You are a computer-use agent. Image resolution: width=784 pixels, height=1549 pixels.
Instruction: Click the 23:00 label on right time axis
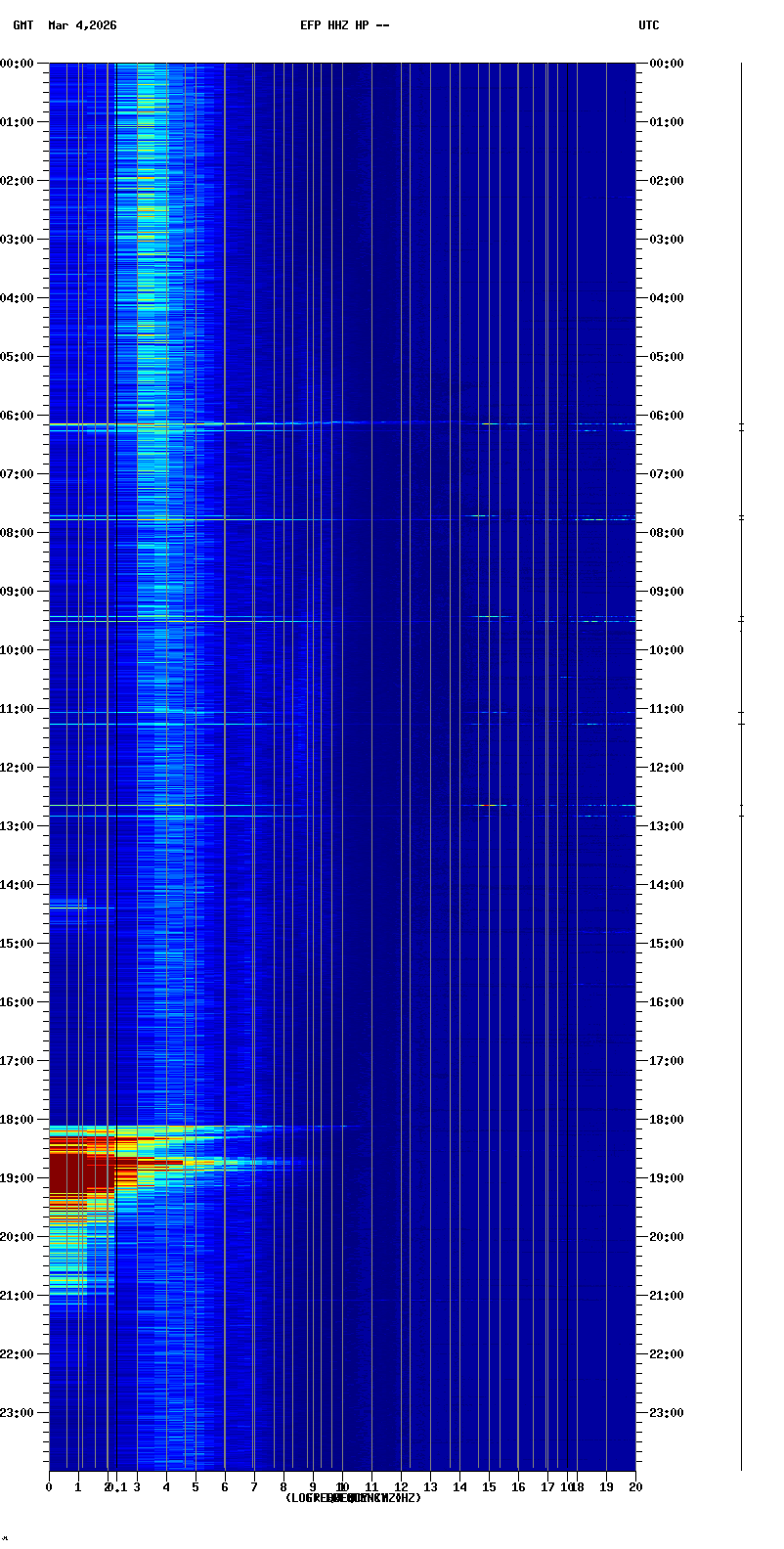(x=665, y=1413)
